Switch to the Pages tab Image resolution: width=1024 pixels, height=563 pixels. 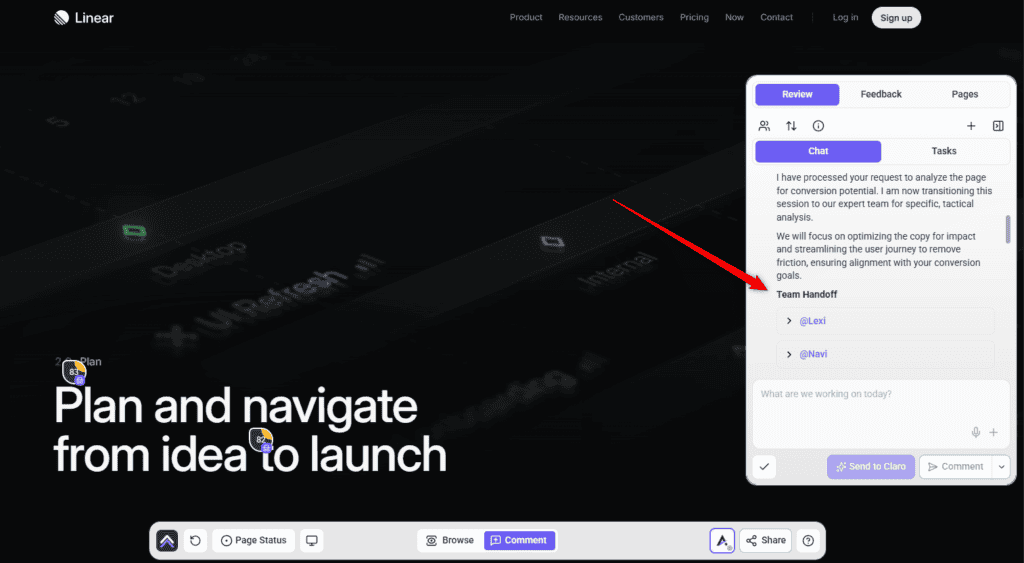965,95
